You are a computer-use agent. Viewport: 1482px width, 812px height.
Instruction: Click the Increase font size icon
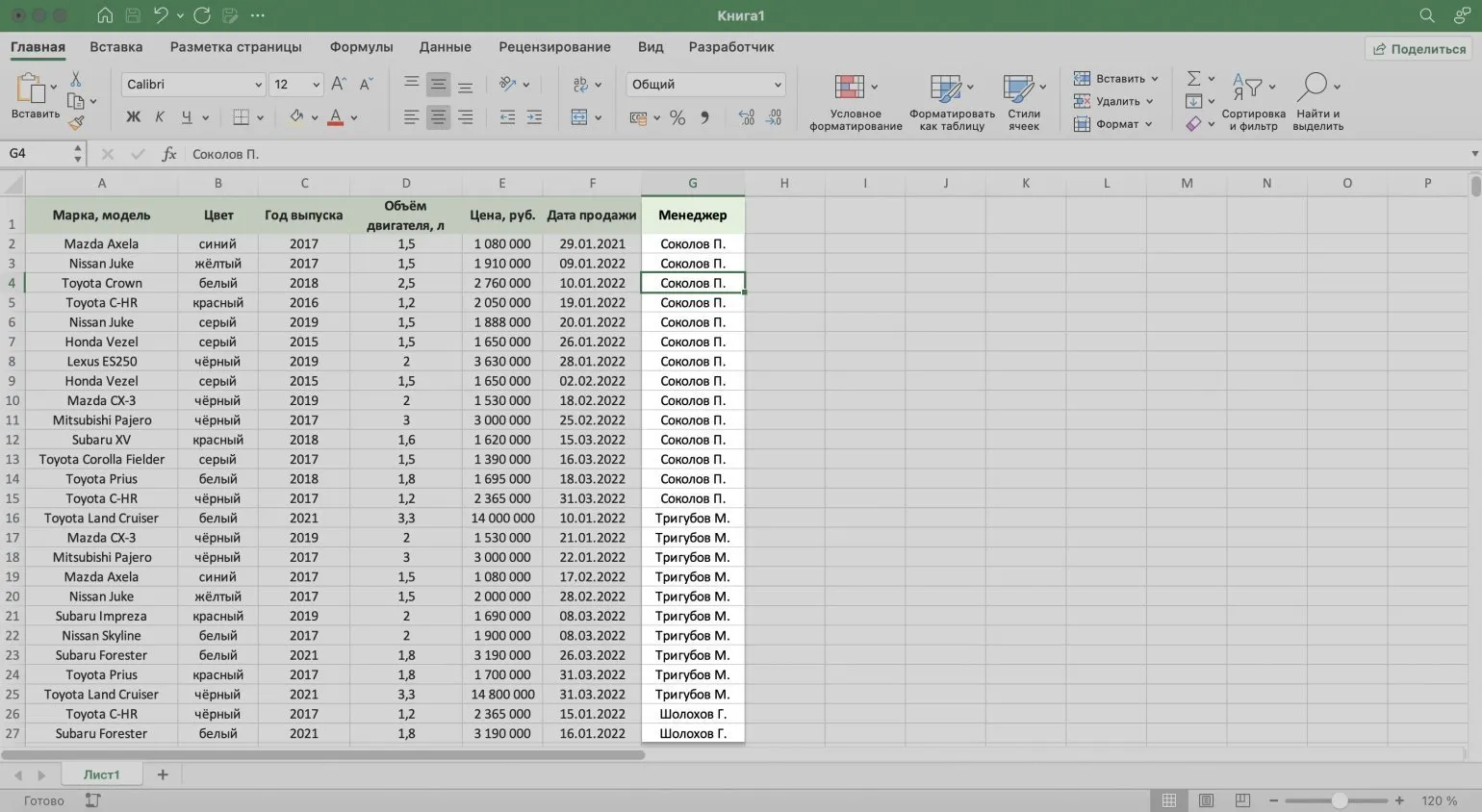coord(339,85)
